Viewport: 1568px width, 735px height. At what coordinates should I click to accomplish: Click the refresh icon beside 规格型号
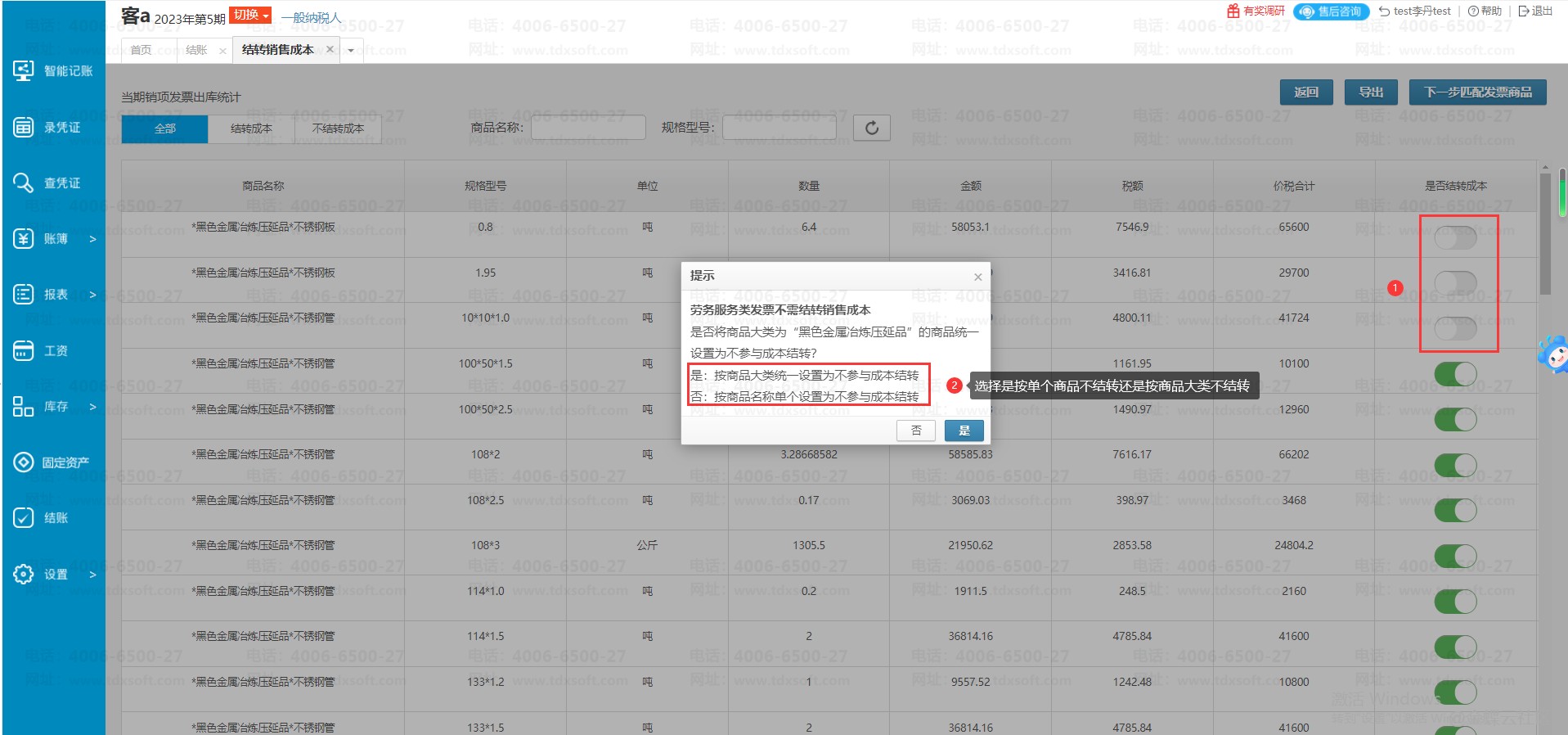click(871, 128)
